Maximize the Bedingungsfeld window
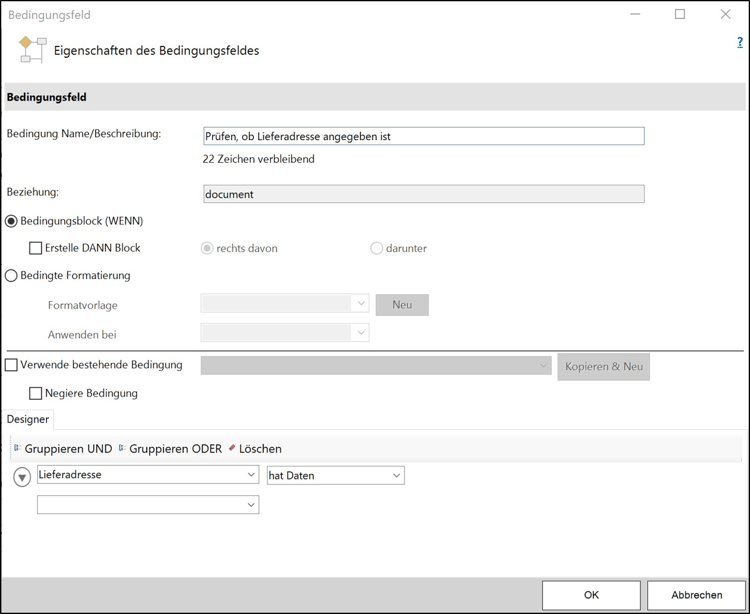This screenshot has width=750, height=614. (x=680, y=14)
